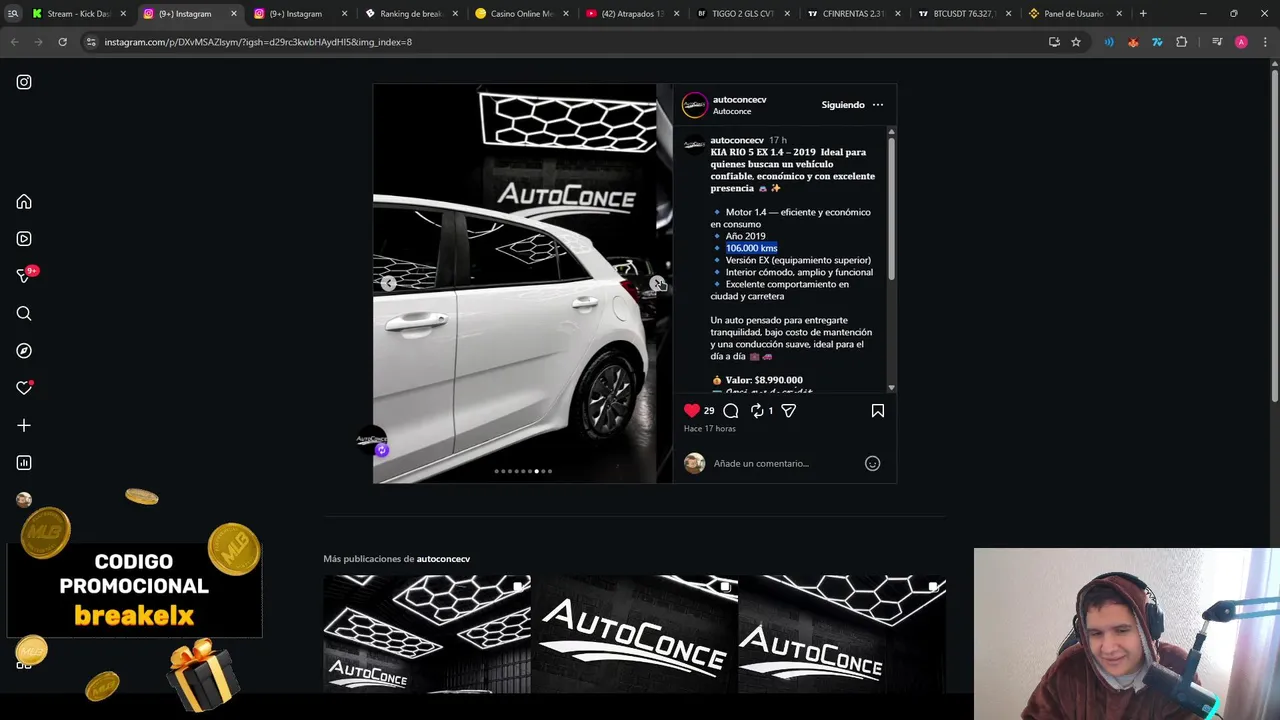Open the tab search button in the tab strip

point(13,14)
